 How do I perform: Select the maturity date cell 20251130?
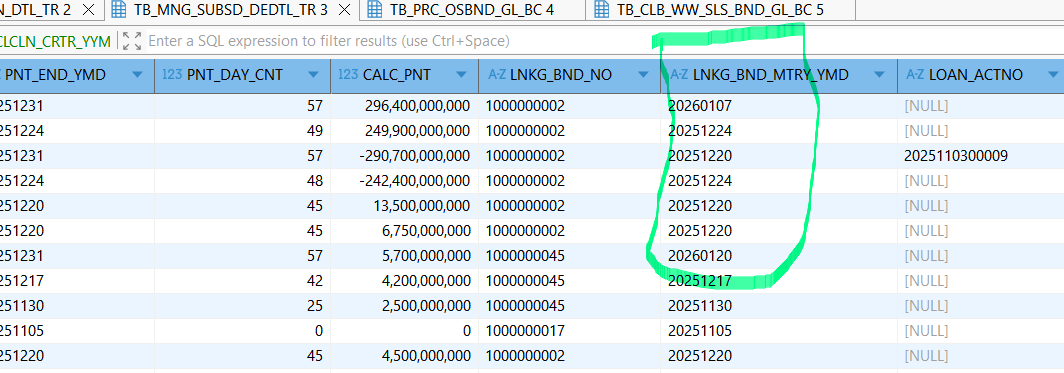tap(779, 306)
